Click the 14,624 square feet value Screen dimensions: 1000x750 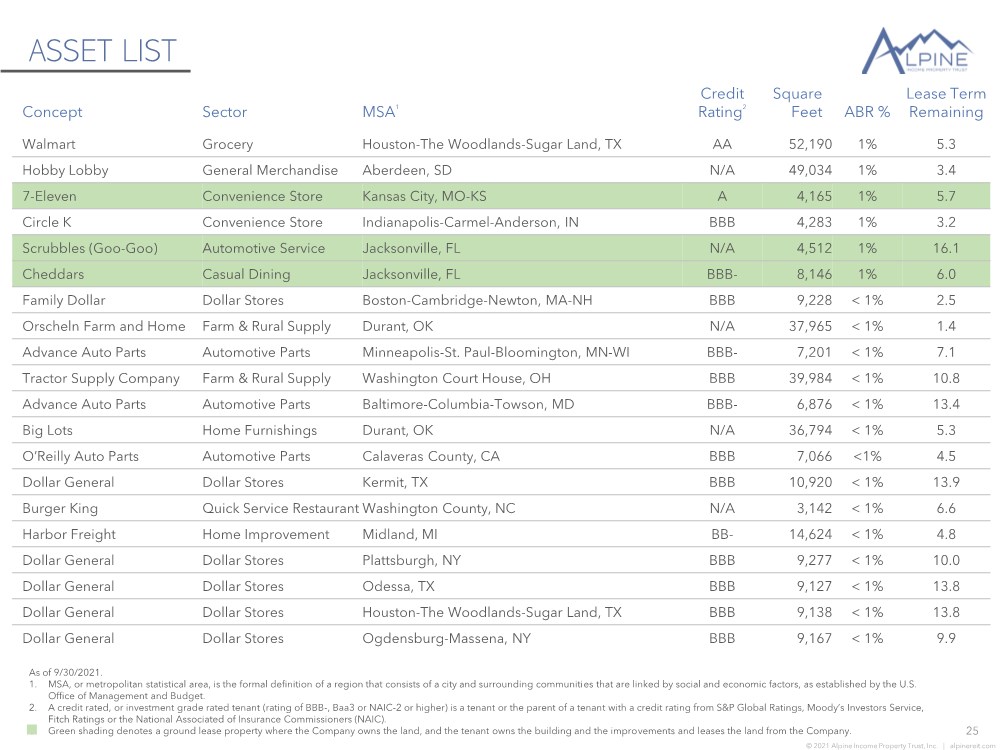coord(810,534)
